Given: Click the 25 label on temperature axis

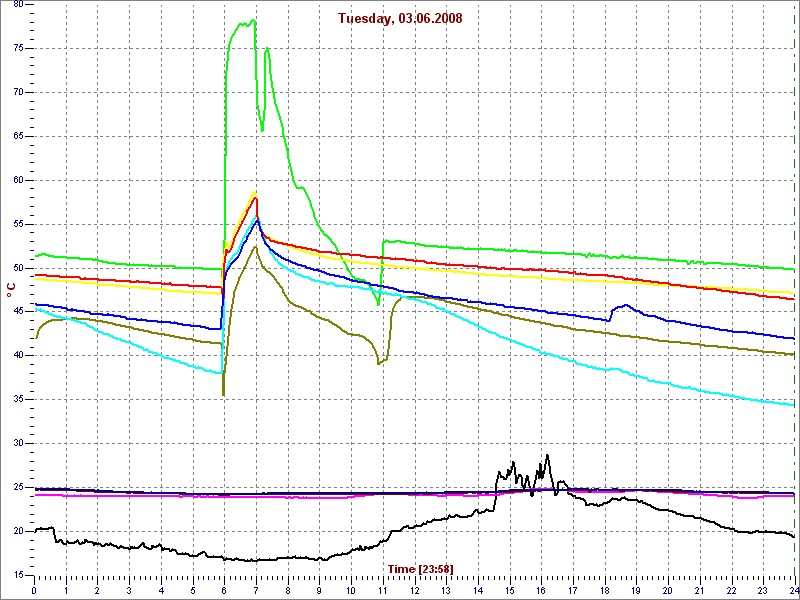Looking at the screenshot, I should click(18, 487).
